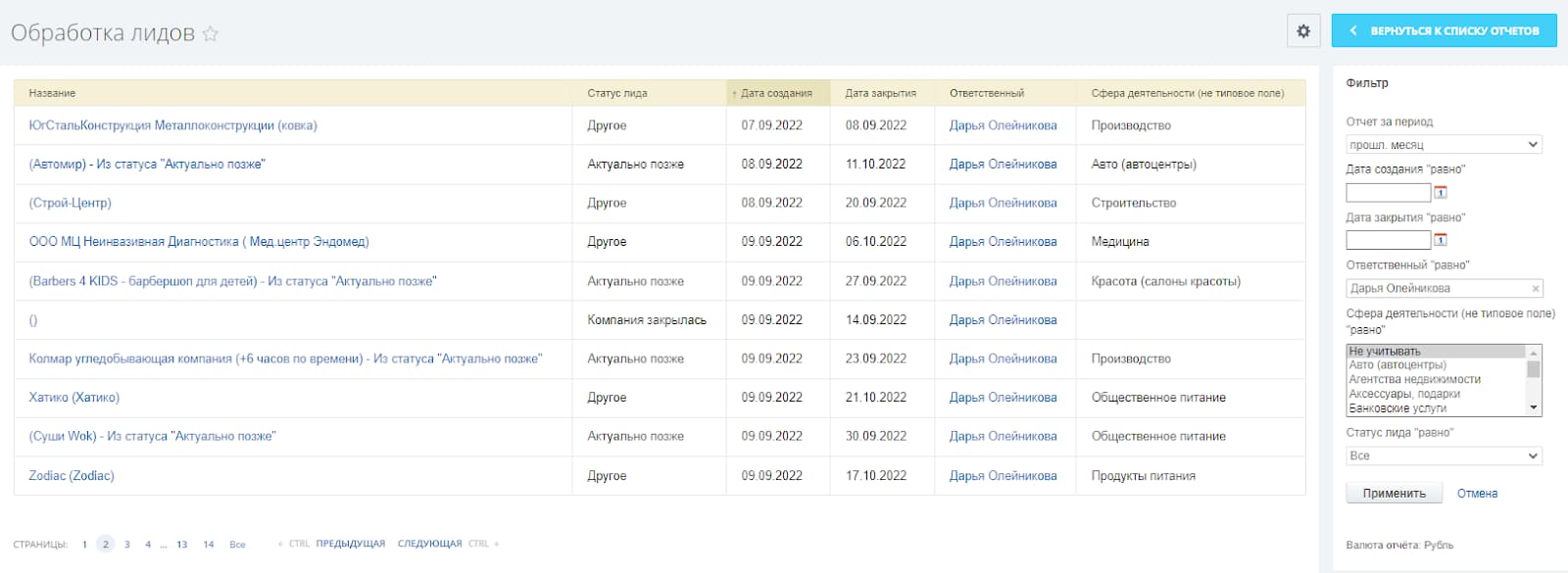The width and height of the screenshot is (1568, 573).
Task: Go to the СЛЕДУЮЩАЯ page
Action: tap(429, 544)
